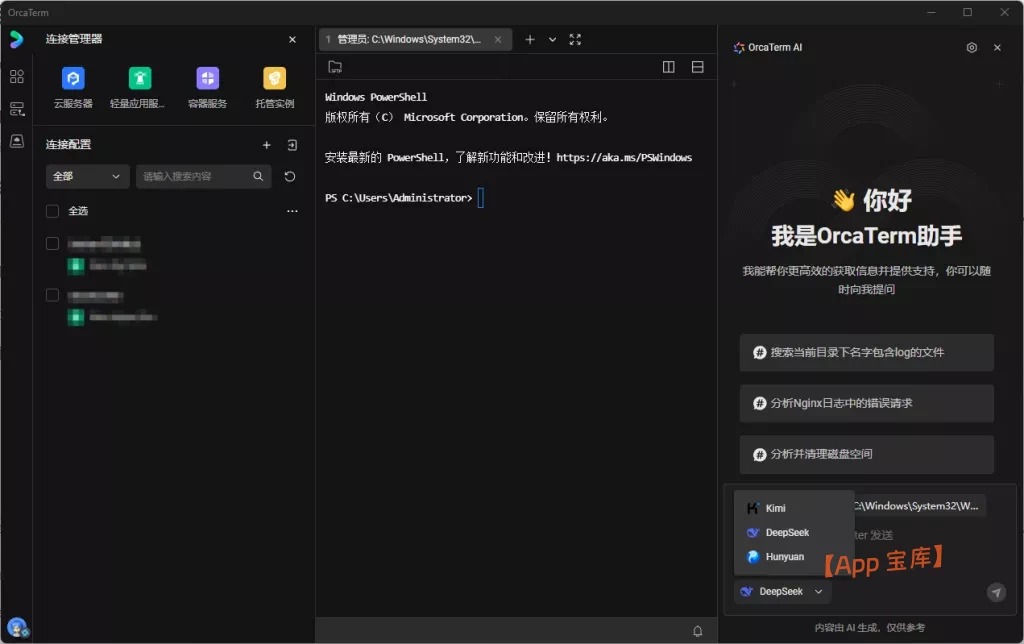The height and width of the screenshot is (644, 1024).
Task: Open the SFTP file panel icon
Action: (x=334, y=66)
